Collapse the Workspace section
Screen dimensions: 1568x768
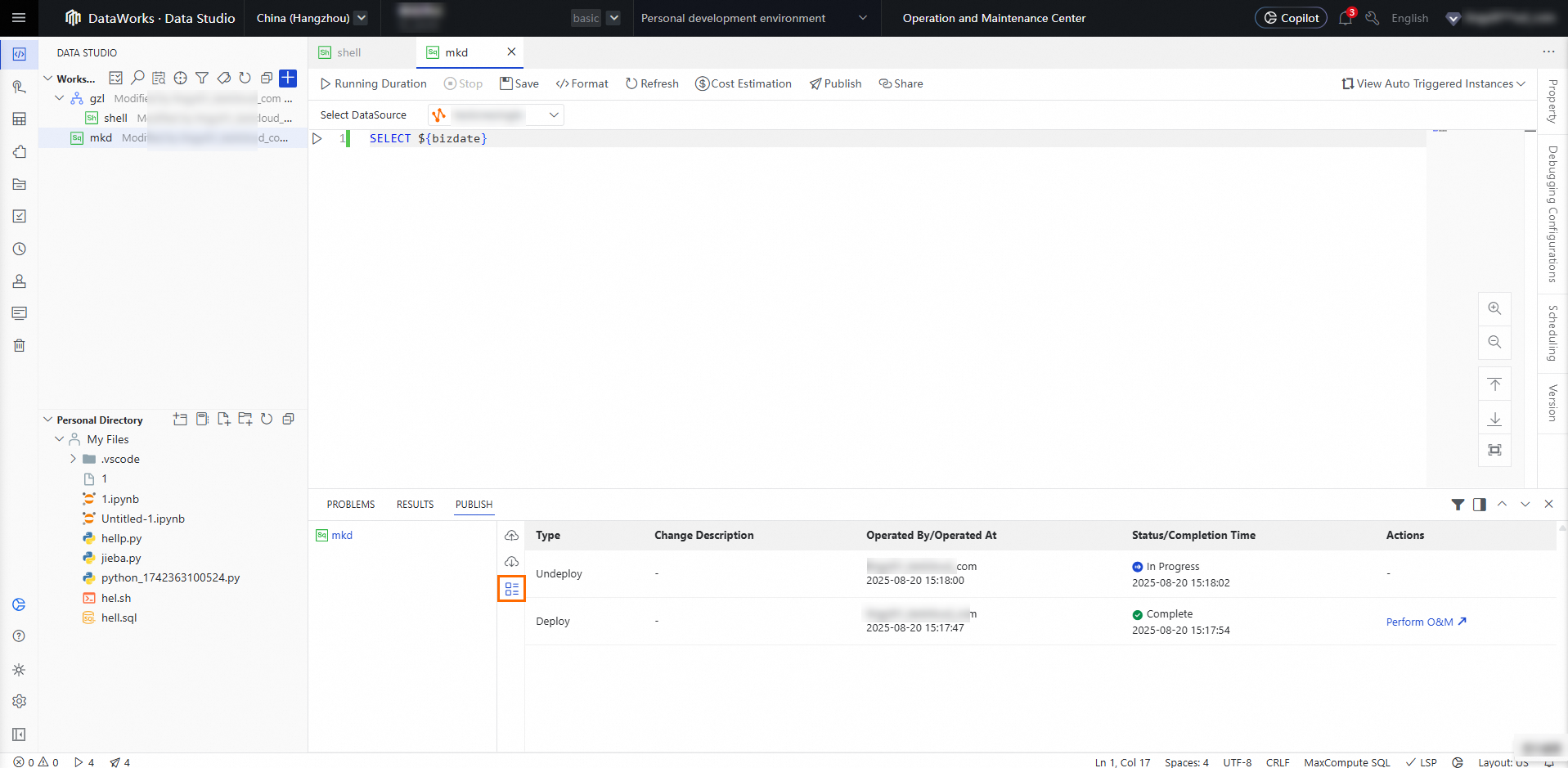pos(47,79)
